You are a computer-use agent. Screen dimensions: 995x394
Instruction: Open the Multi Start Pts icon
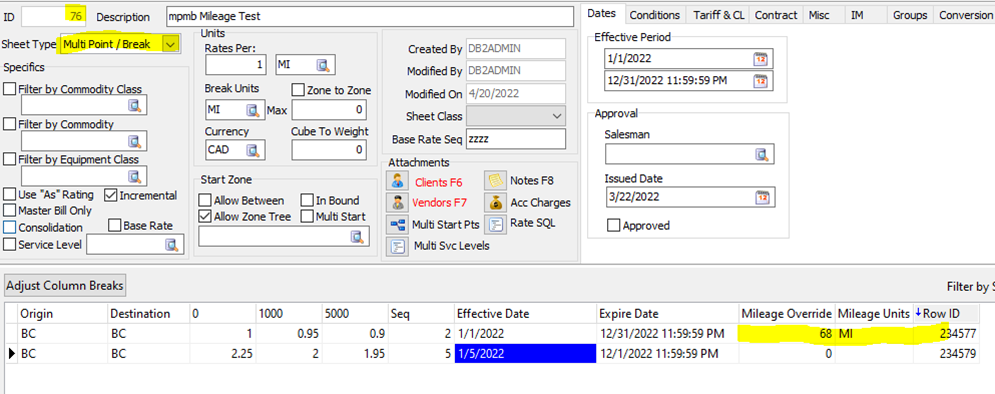(x=398, y=225)
